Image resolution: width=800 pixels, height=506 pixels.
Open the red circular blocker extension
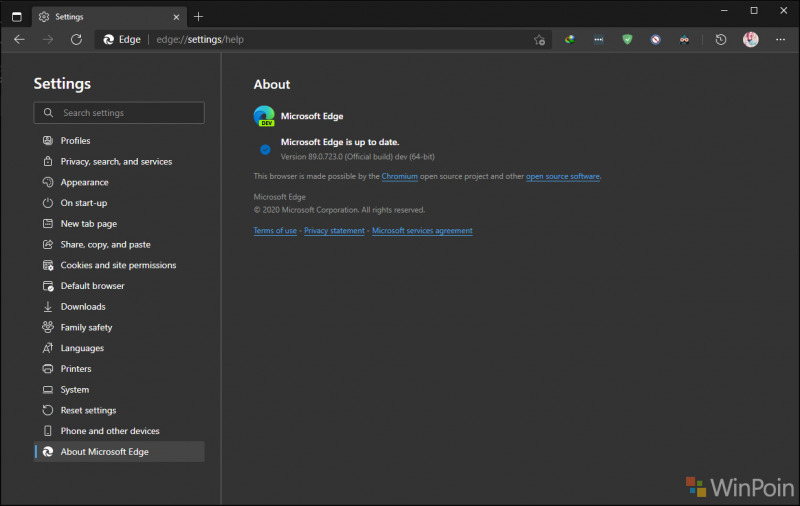tap(656, 39)
